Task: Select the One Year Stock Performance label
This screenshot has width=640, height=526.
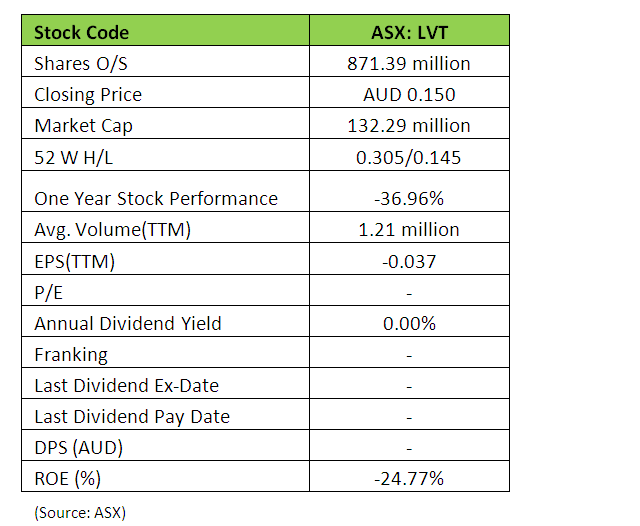Action: click(x=156, y=198)
